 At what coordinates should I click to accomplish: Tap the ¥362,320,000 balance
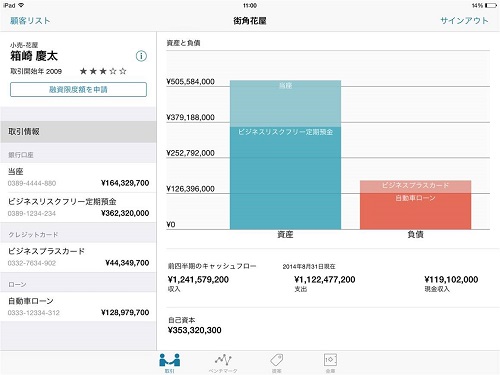(125, 213)
